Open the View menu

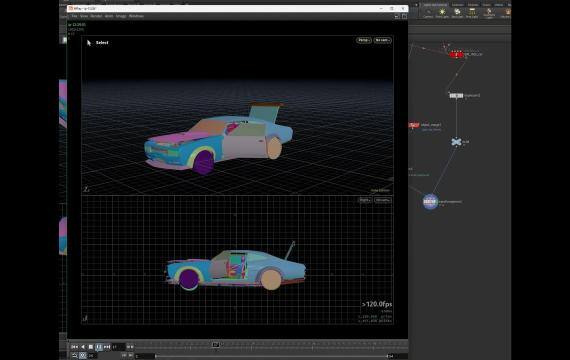coord(84,16)
